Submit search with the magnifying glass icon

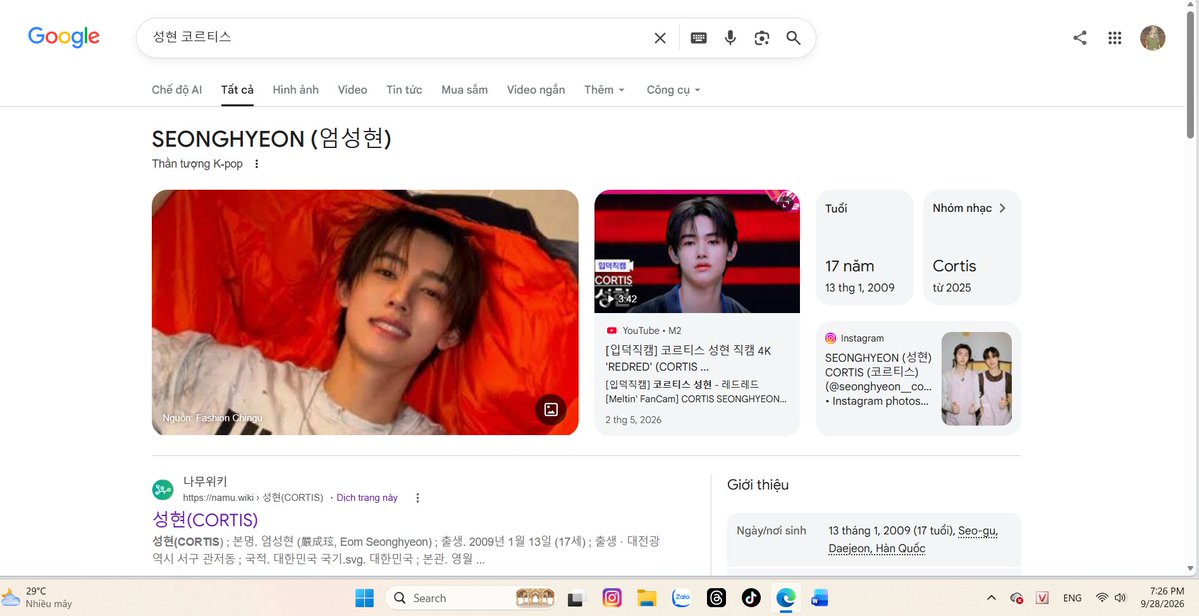point(794,38)
